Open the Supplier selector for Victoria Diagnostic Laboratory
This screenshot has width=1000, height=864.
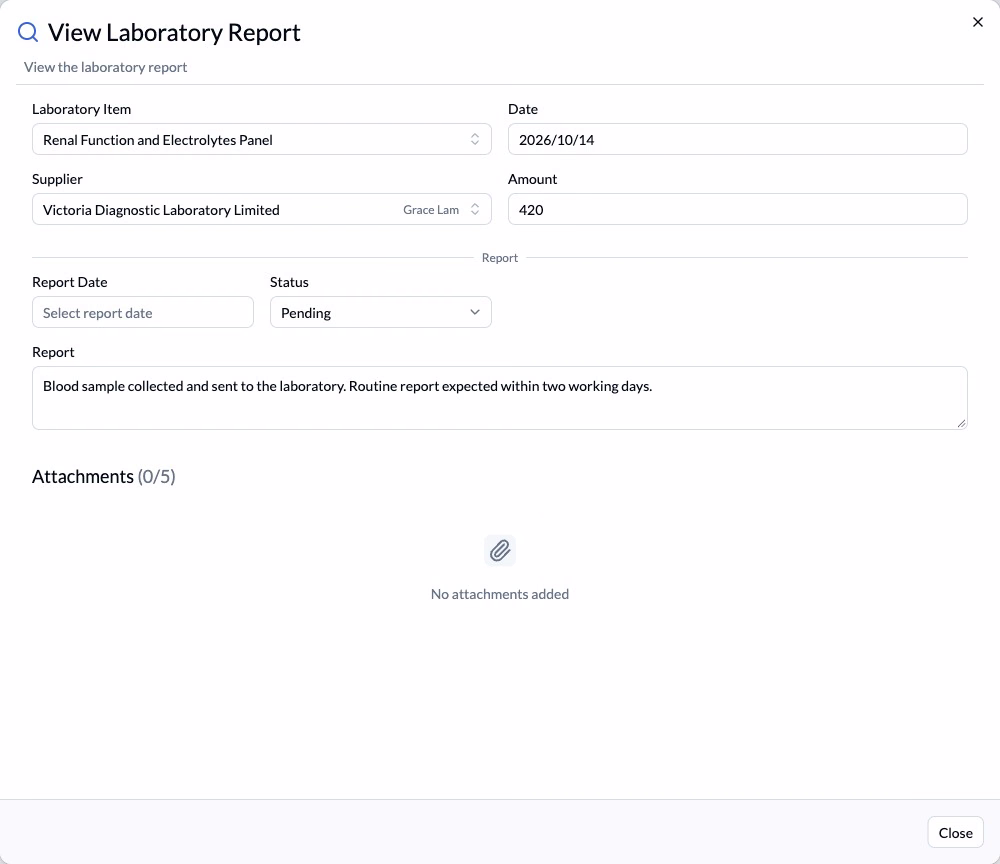coord(261,209)
